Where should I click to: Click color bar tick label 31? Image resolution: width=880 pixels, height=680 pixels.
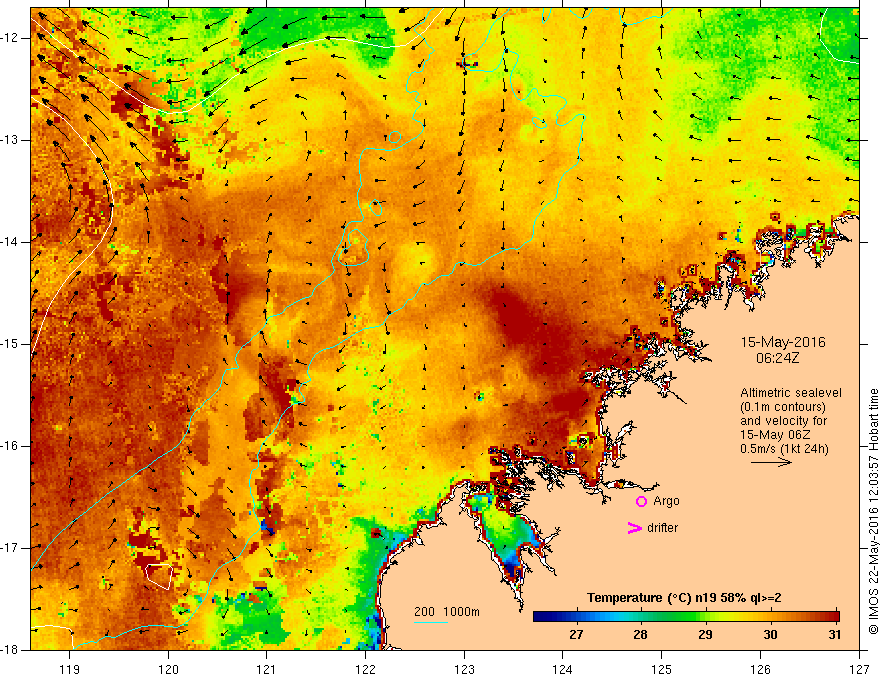coord(835,635)
